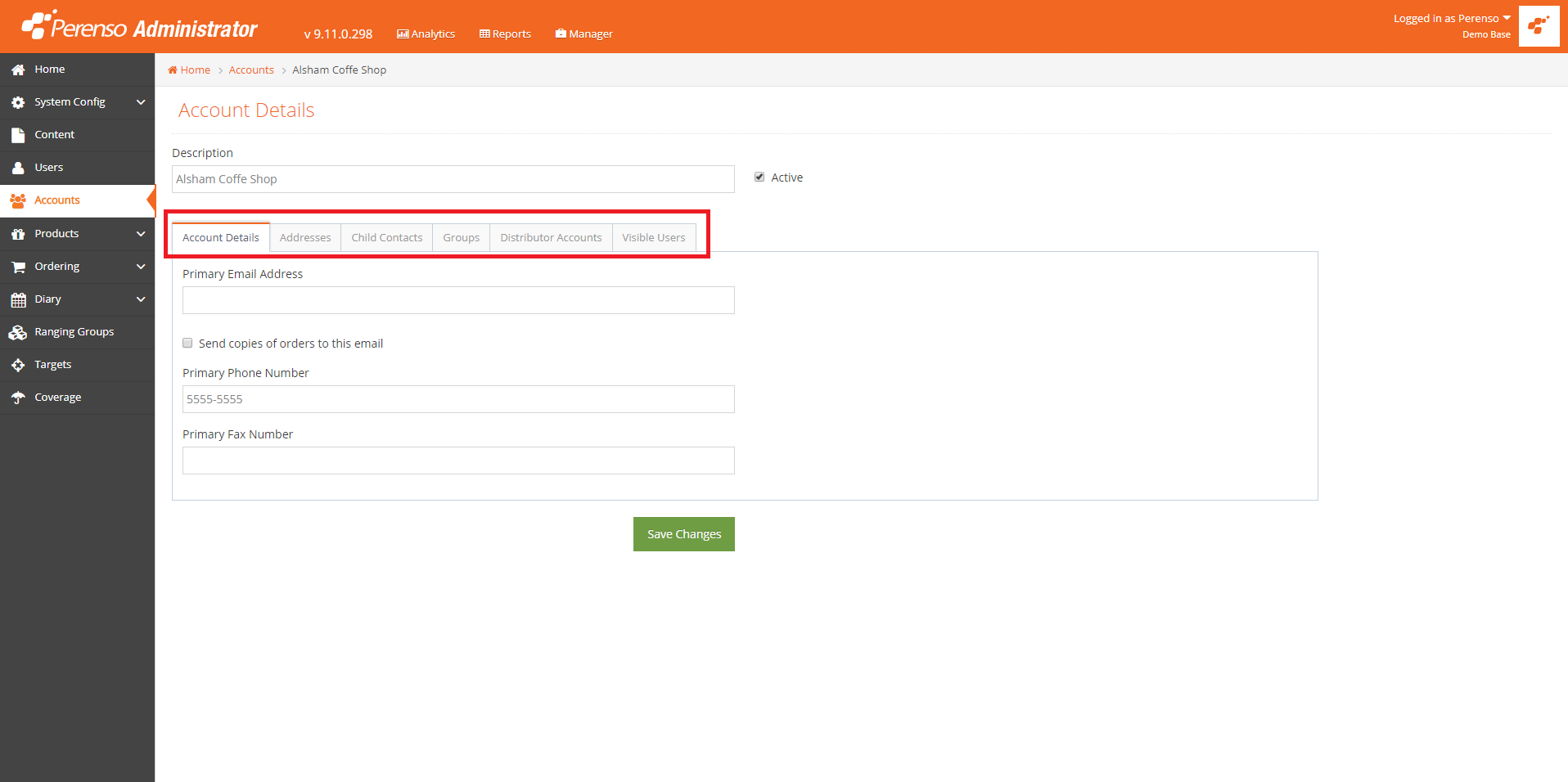Click the Diary calendar icon
The image size is (1568, 782).
[x=18, y=299]
